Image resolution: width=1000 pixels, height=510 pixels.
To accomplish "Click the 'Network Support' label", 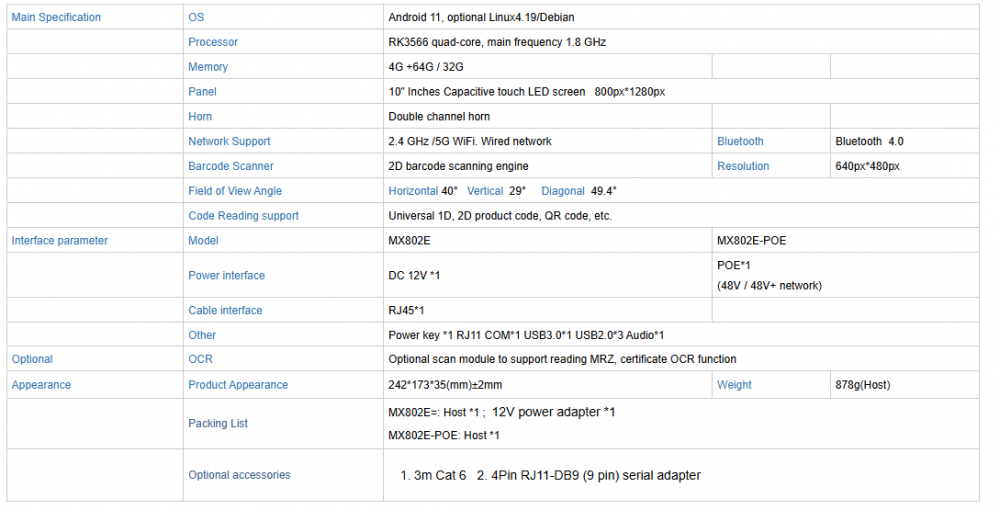I will [229, 142].
